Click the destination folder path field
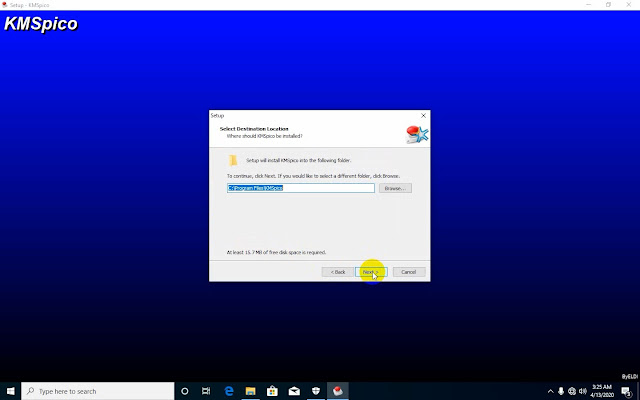This screenshot has height=400, width=640. click(300, 188)
